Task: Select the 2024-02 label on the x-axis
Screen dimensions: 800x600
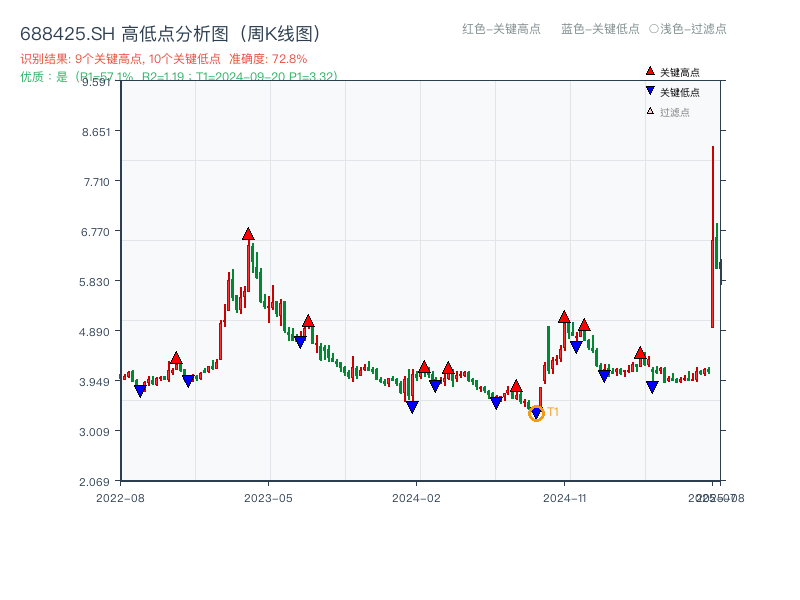Action: click(414, 495)
